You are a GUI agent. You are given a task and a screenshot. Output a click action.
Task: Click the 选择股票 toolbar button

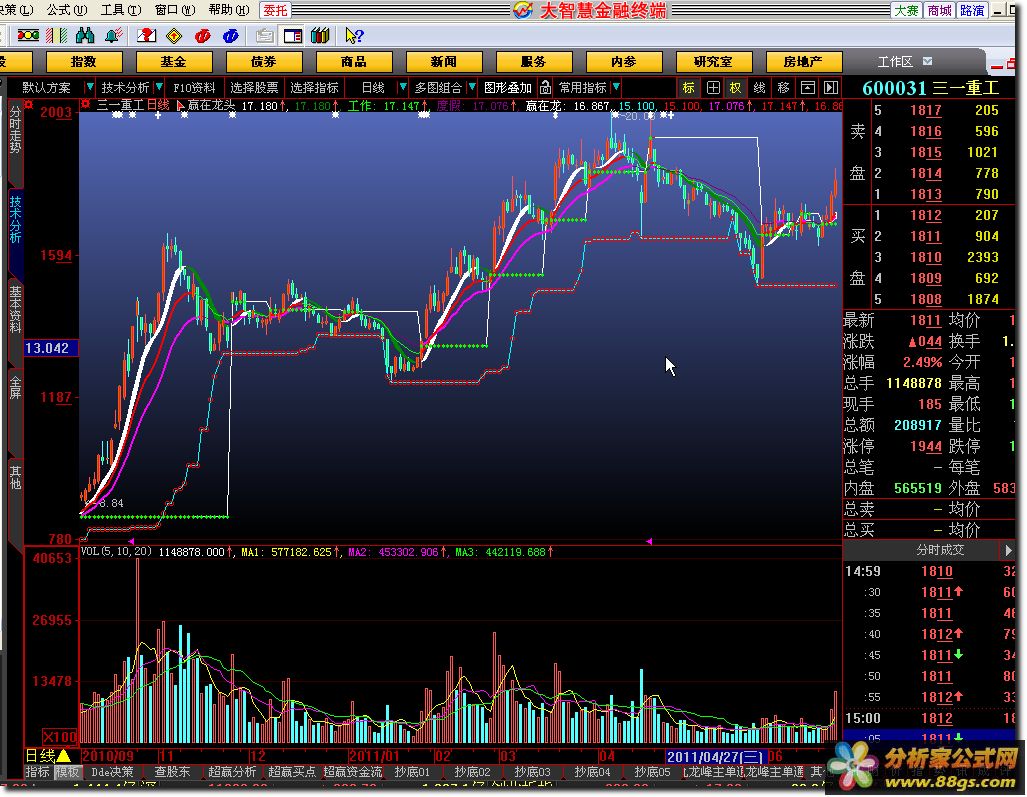point(254,87)
